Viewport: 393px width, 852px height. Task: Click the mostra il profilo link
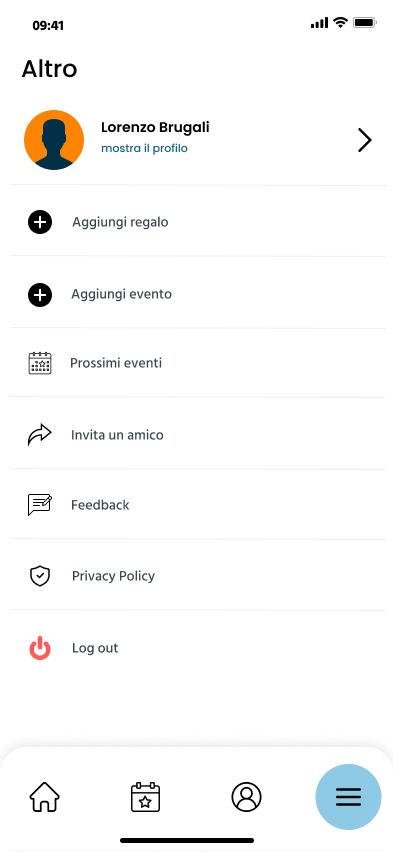[145, 148]
